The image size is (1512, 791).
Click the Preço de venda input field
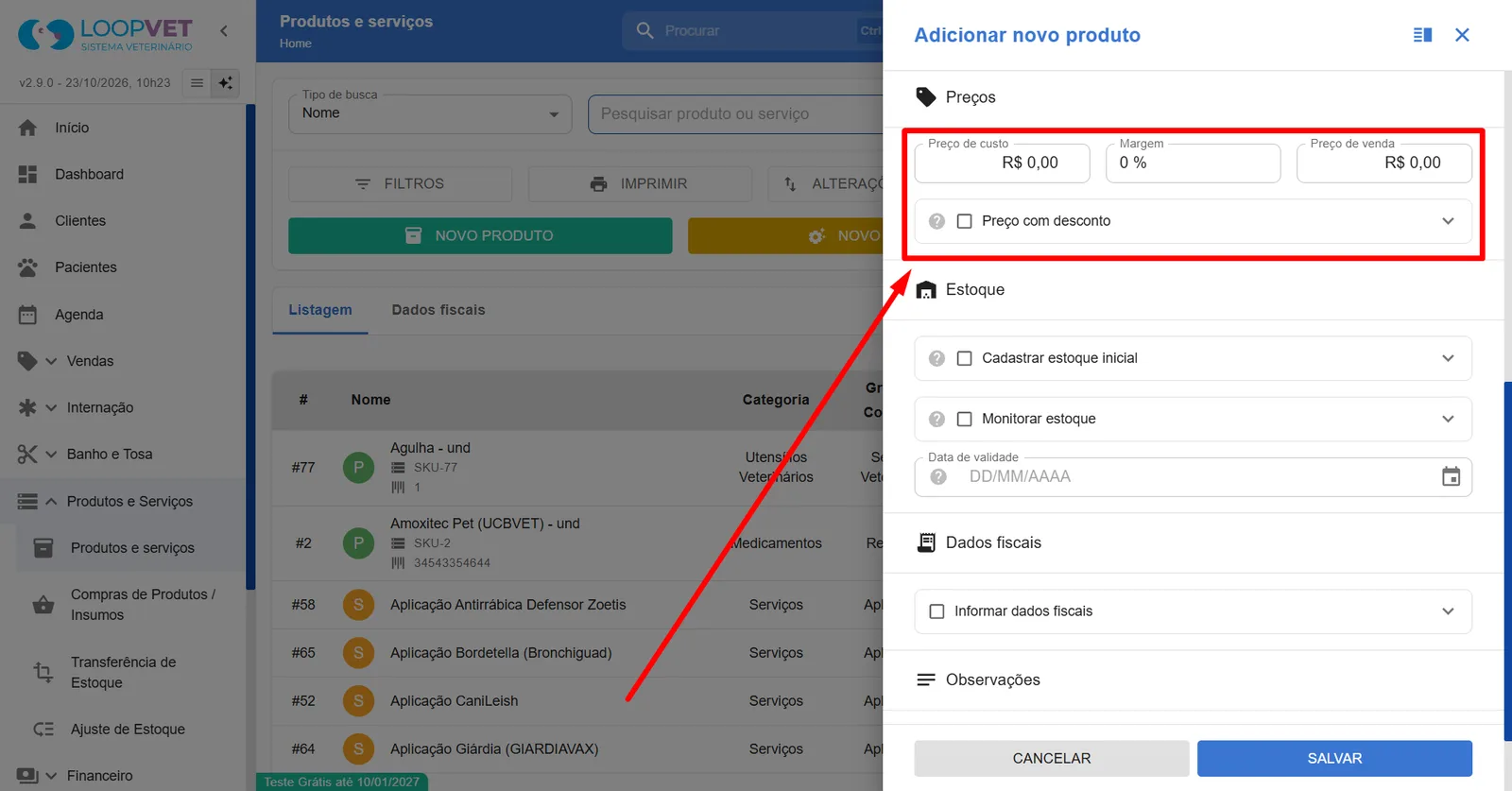point(1384,163)
